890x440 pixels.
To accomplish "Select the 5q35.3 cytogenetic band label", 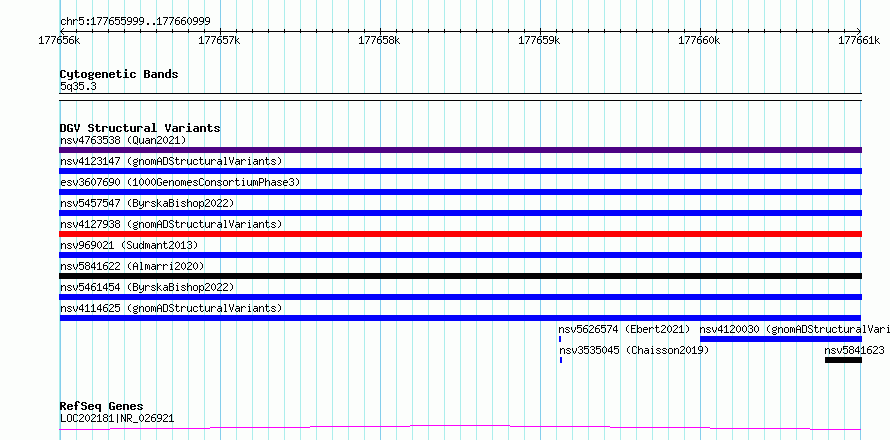I will [78, 86].
